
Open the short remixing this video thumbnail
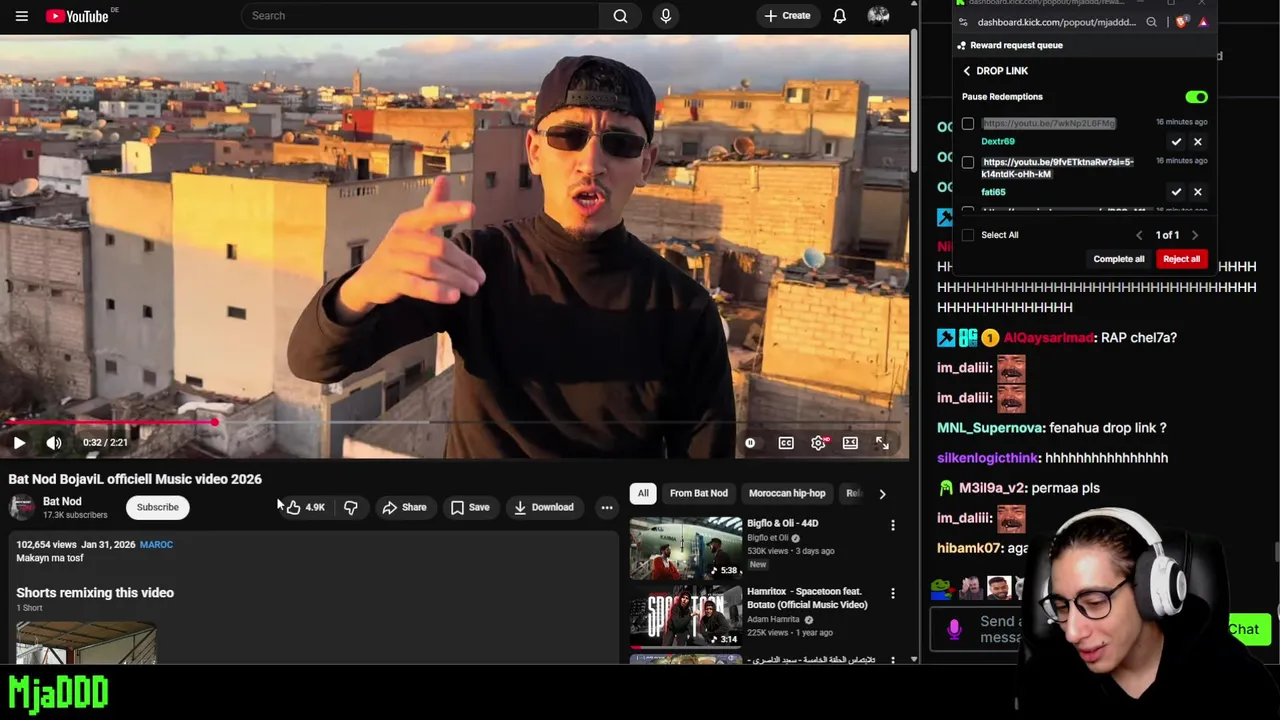point(86,643)
